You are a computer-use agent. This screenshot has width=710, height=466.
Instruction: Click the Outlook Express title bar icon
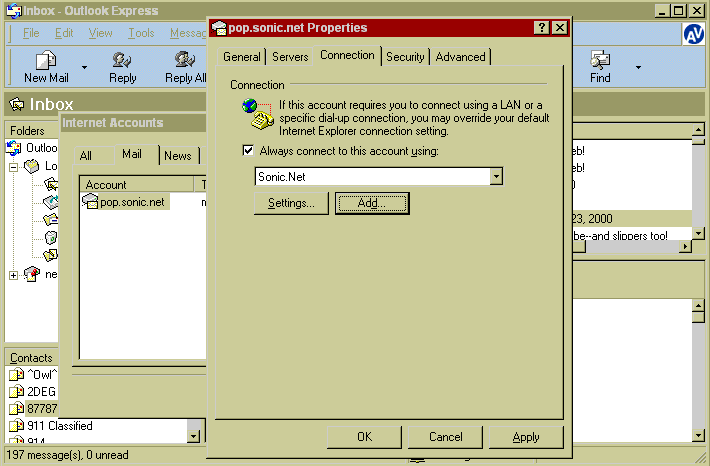[14, 11]
